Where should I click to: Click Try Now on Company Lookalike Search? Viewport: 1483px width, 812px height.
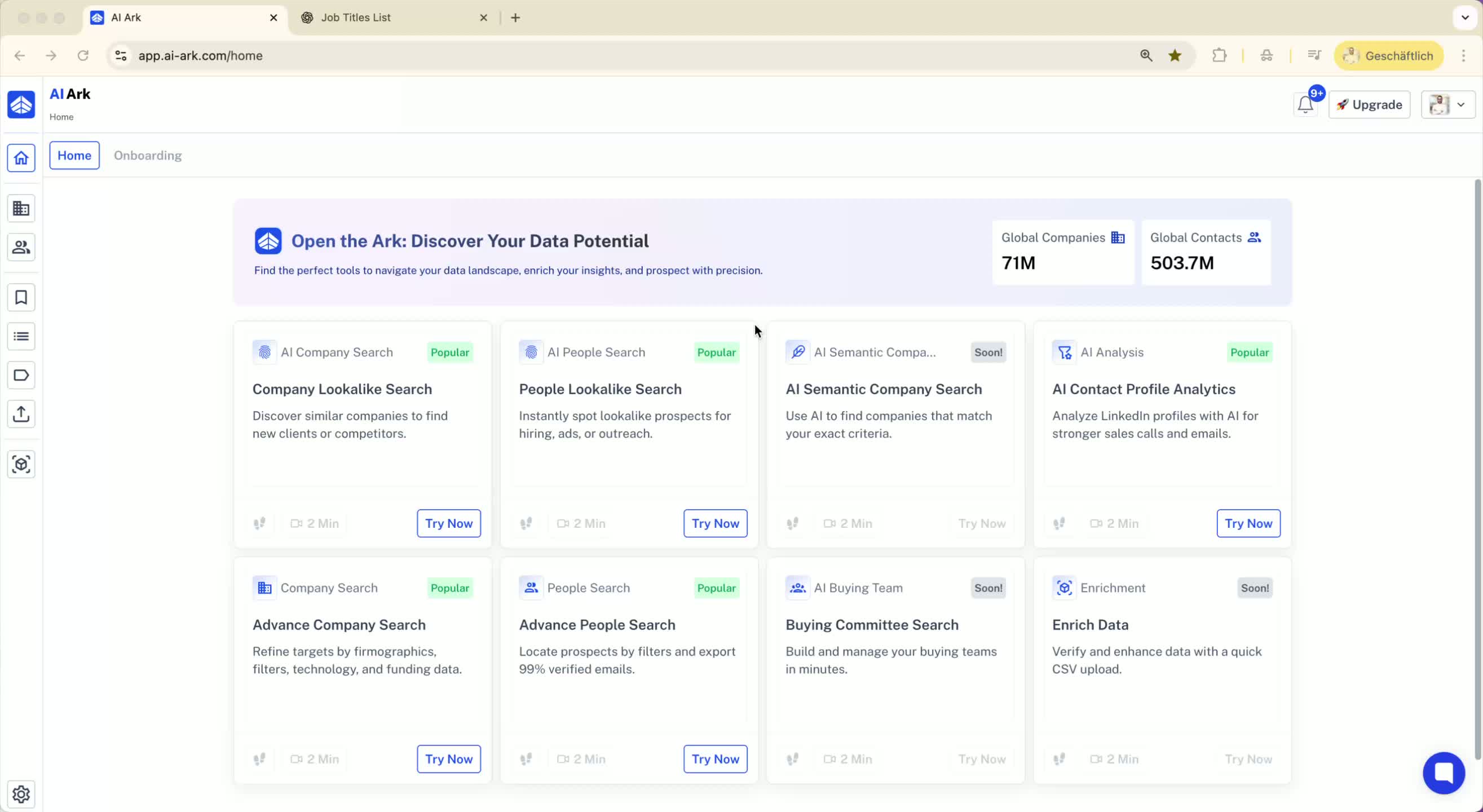pyautogui.click(x=448, y=523)
